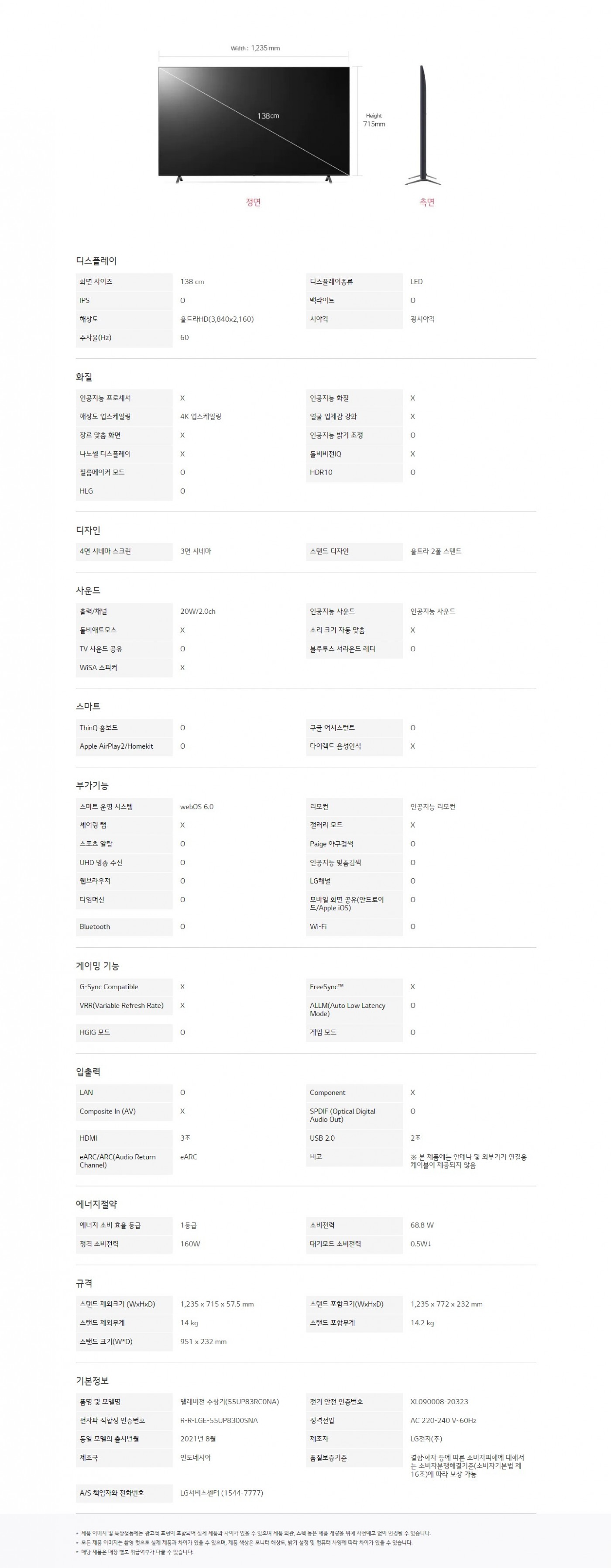Select the 화질 section heading

84,377
